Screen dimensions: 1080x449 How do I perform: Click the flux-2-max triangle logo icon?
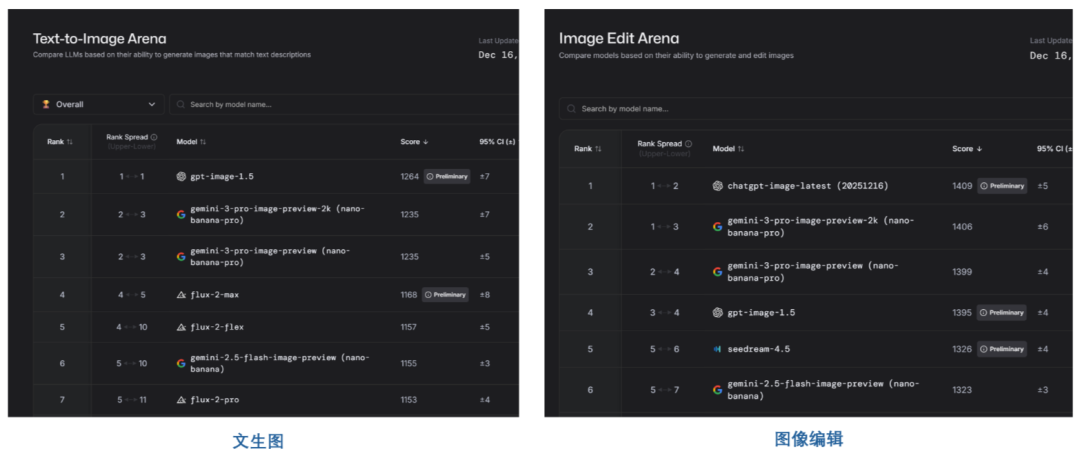181,295
